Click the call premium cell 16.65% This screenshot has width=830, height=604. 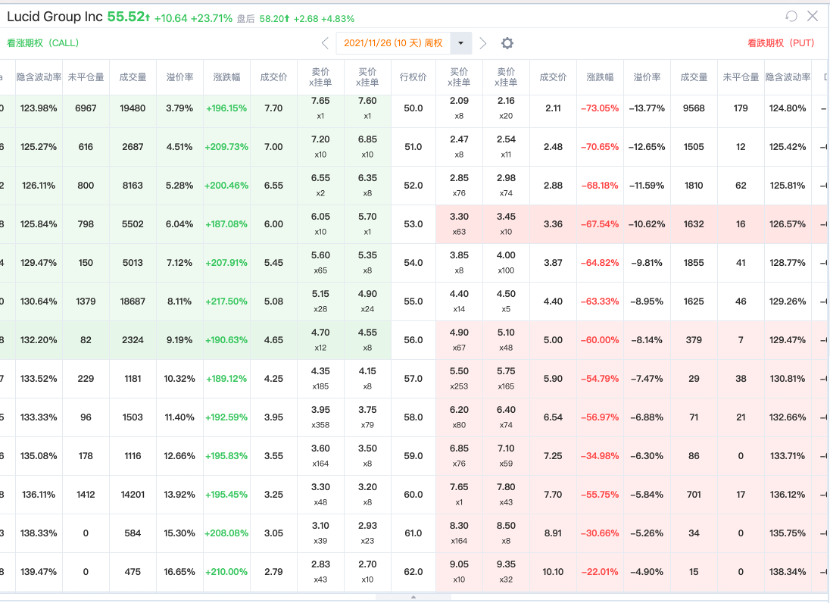coord(180,572)
